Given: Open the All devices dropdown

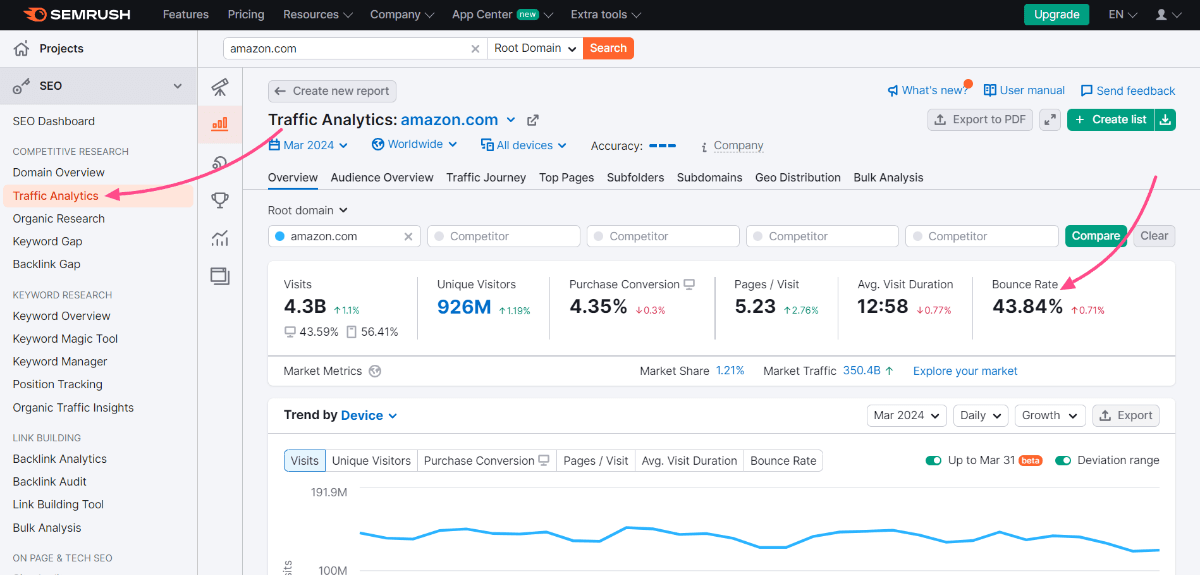Looking at the screenshot, I should (x=523, y=145).
